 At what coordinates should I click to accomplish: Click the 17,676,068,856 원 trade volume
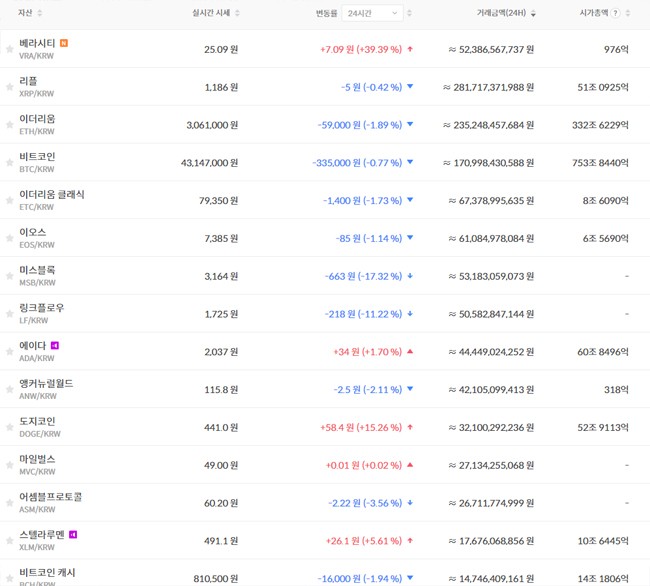[491, 541]
